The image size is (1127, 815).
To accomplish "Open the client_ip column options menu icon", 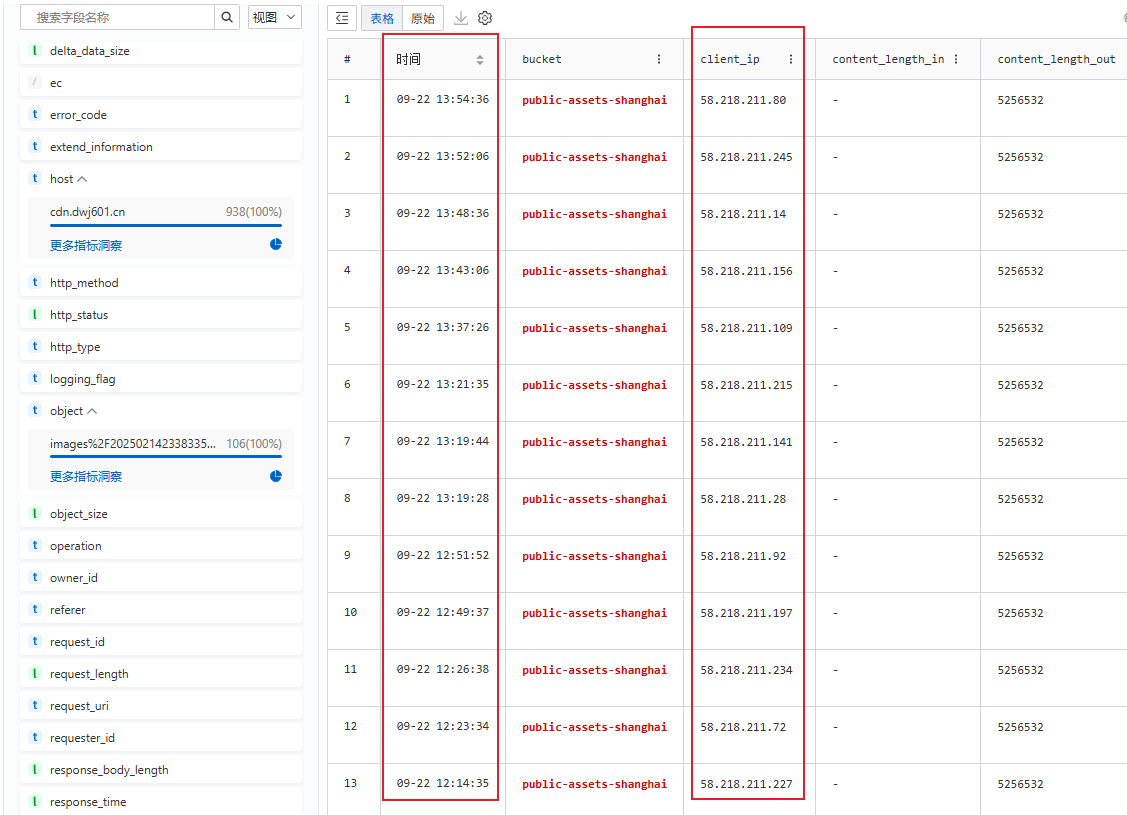I will [791, 59].
